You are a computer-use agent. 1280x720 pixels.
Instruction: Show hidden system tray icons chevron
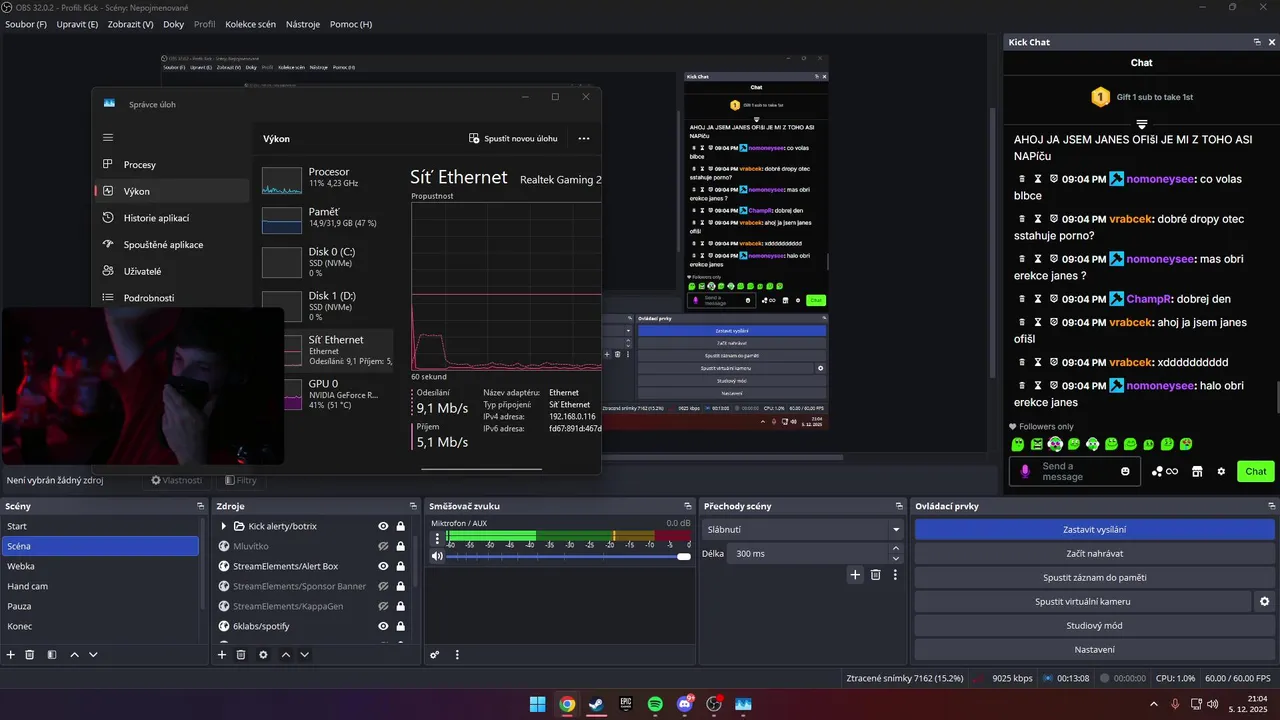coord(1154,704)
